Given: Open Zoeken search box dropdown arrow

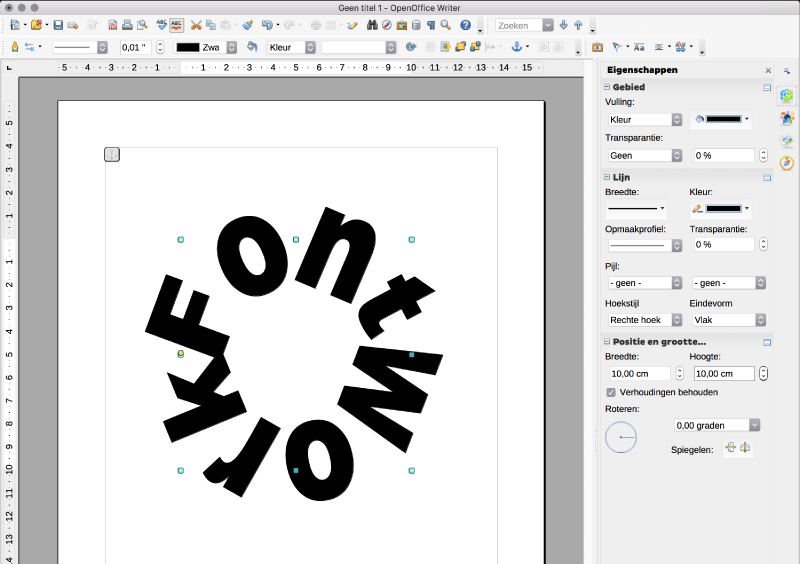Looking at the screenshot, I should 548,25.
